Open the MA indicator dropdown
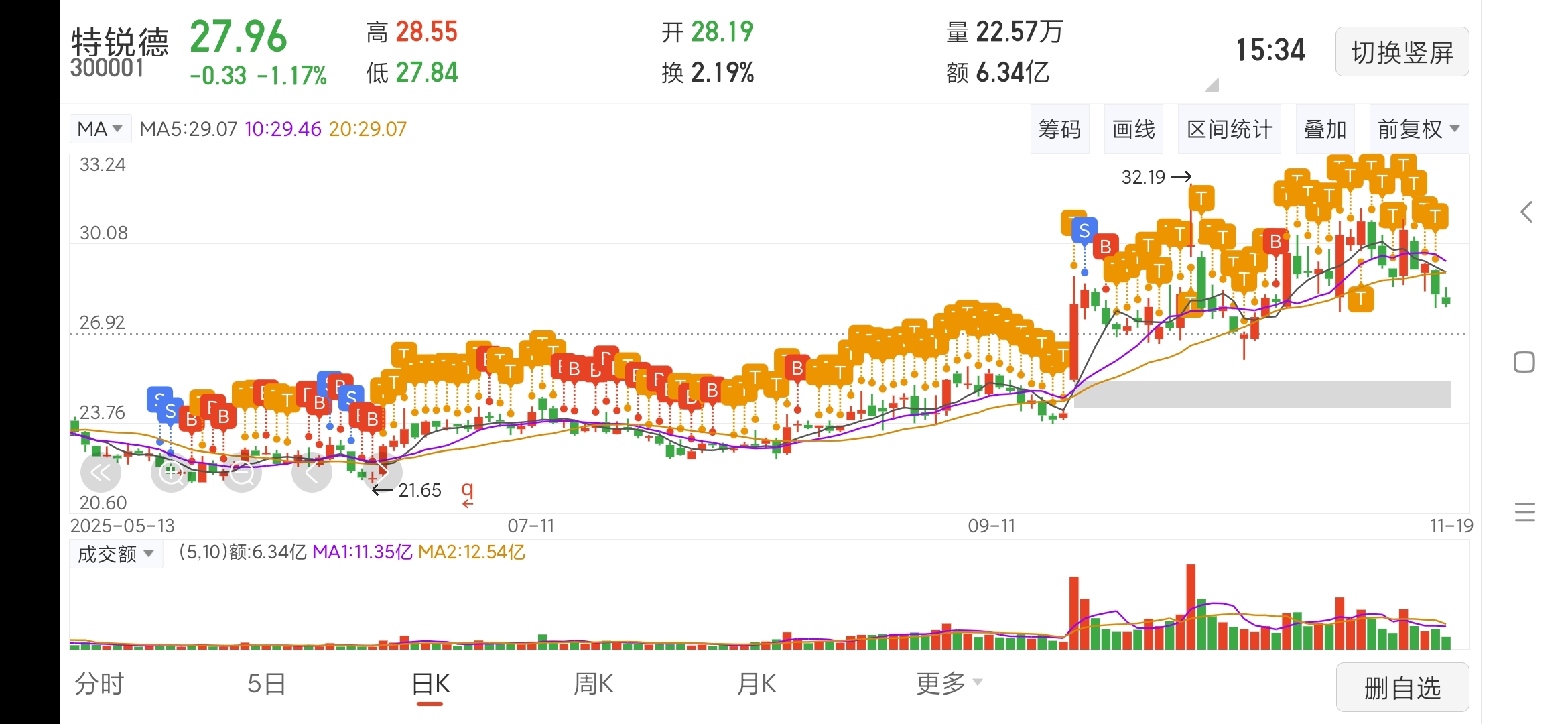Image resolution: width=1568 pixels, height=724 pixels. [x=100, y=129]
